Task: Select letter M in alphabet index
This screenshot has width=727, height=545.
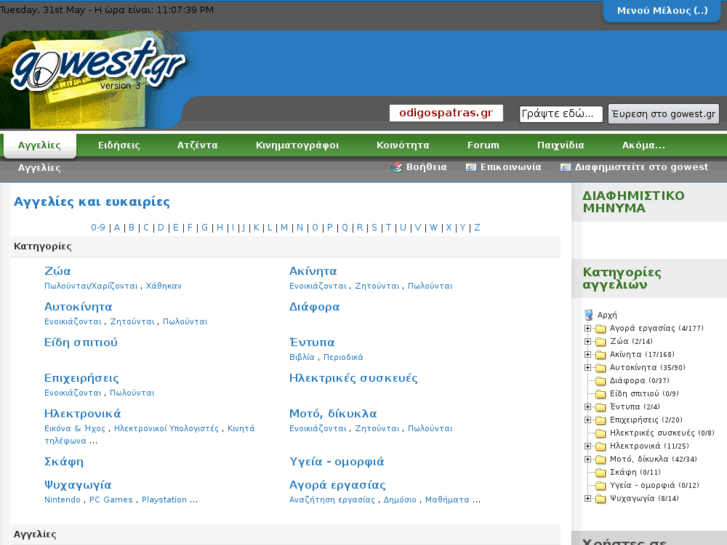Action: click(284, 227)
